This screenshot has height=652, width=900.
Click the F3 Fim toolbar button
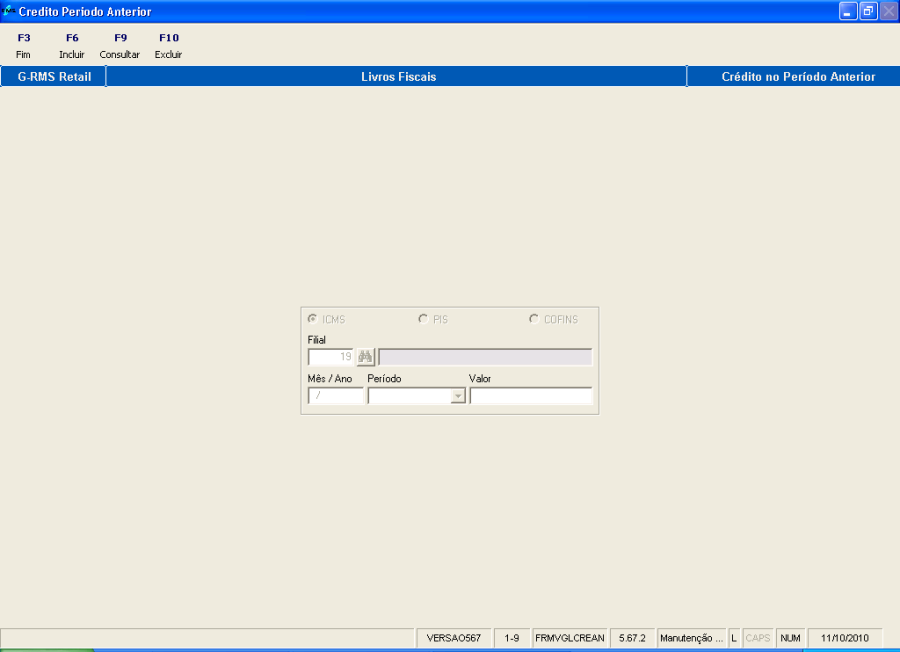click(x=24, y=46)
